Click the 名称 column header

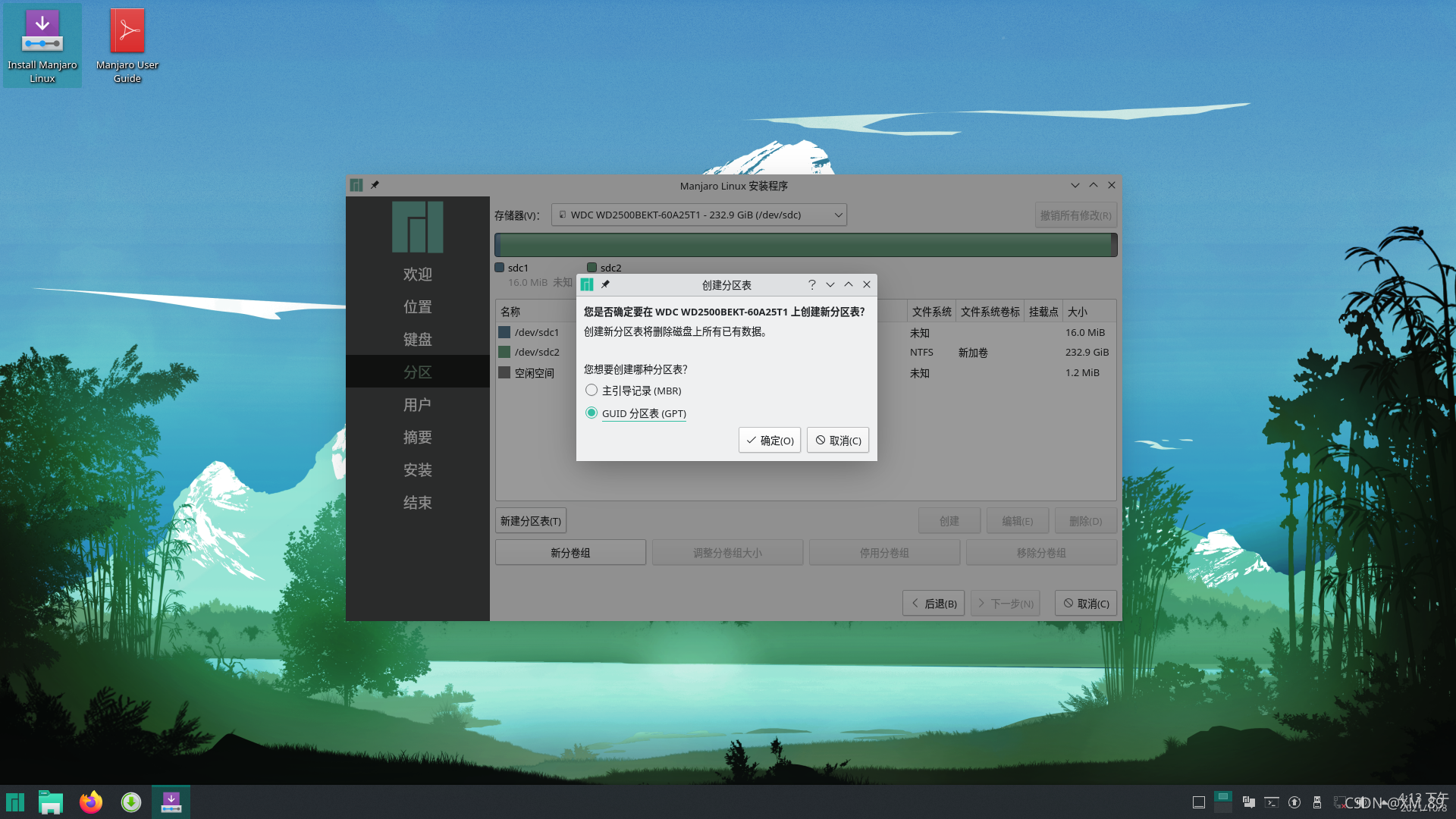pyautogui.click(x=510, y=312)
